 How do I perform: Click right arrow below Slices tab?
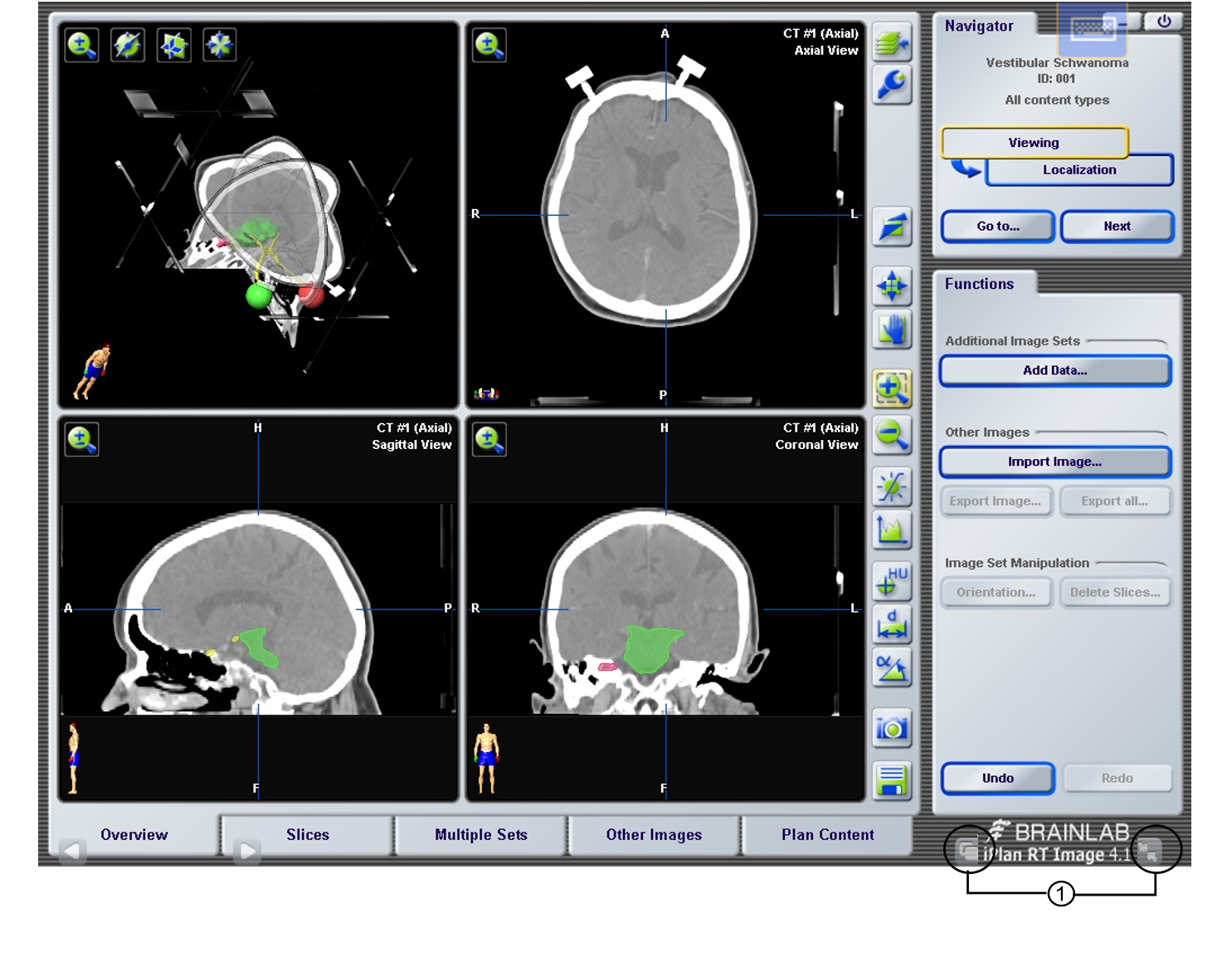pos(247,851)
